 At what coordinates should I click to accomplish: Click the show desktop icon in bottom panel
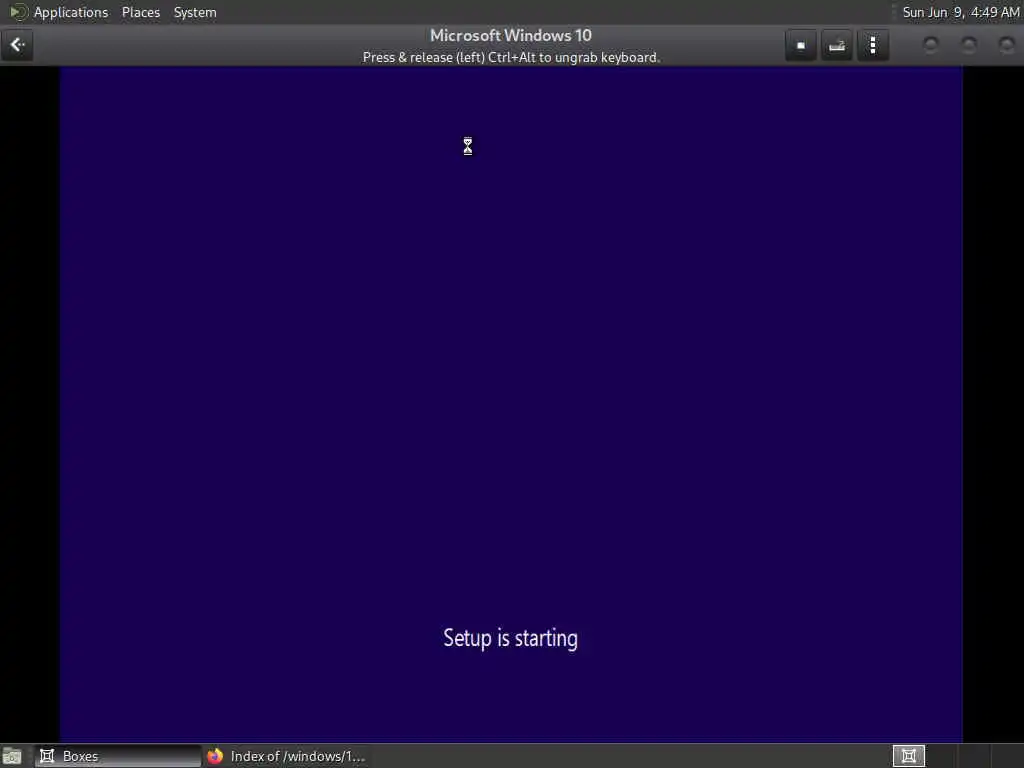[12, 756]
